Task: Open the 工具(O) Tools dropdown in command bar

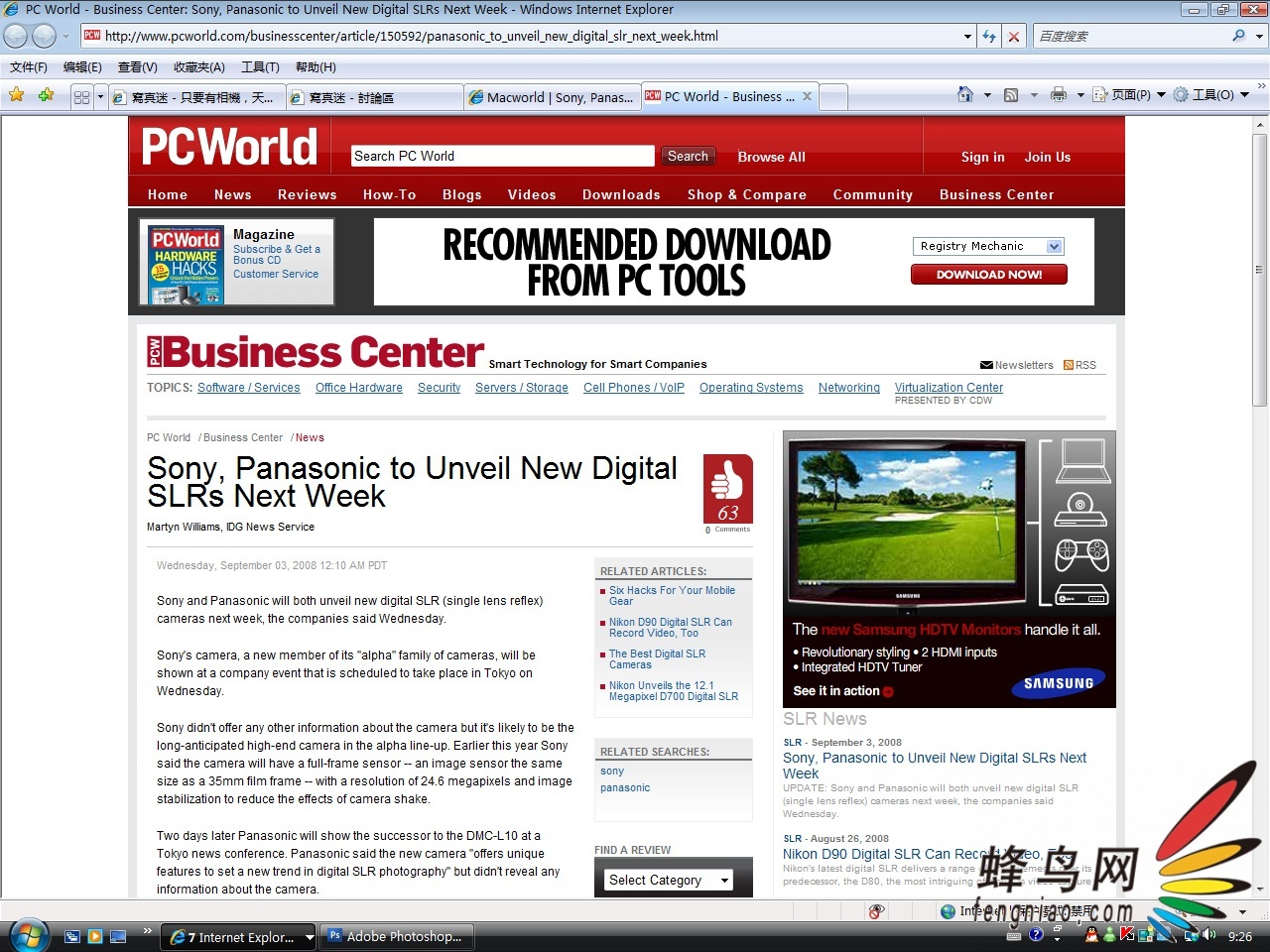Action: coord(1210,95)
